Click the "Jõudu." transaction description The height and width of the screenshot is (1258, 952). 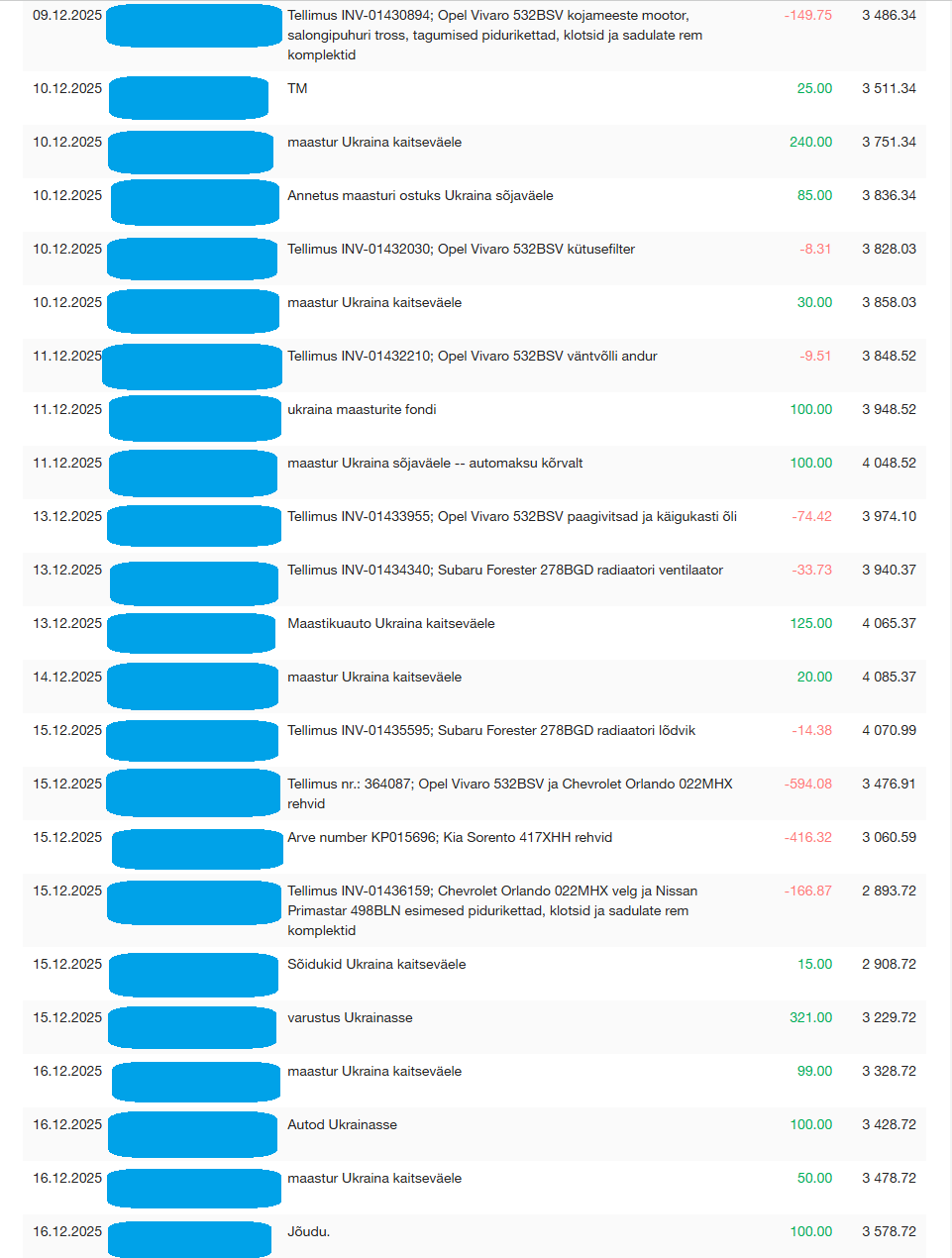click(309, 1232)
